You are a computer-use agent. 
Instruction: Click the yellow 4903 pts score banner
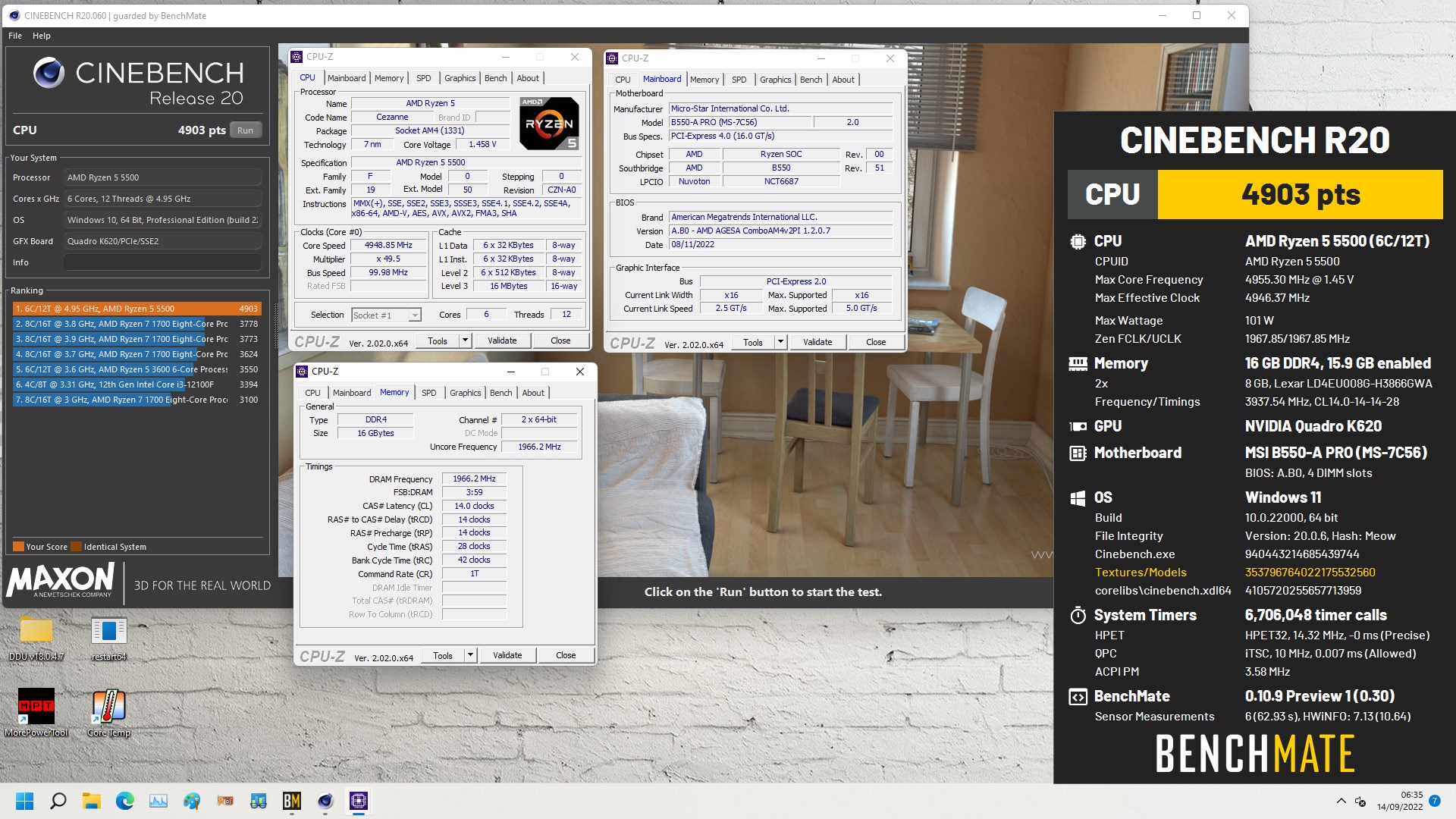click(1300, 195)
